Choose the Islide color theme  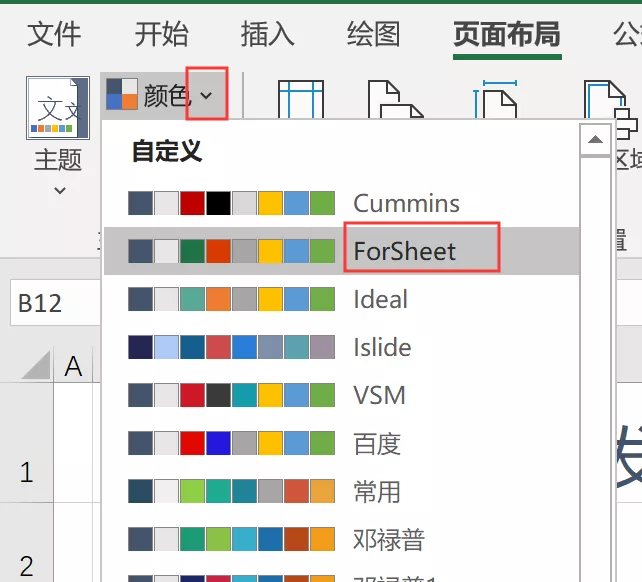341,347
